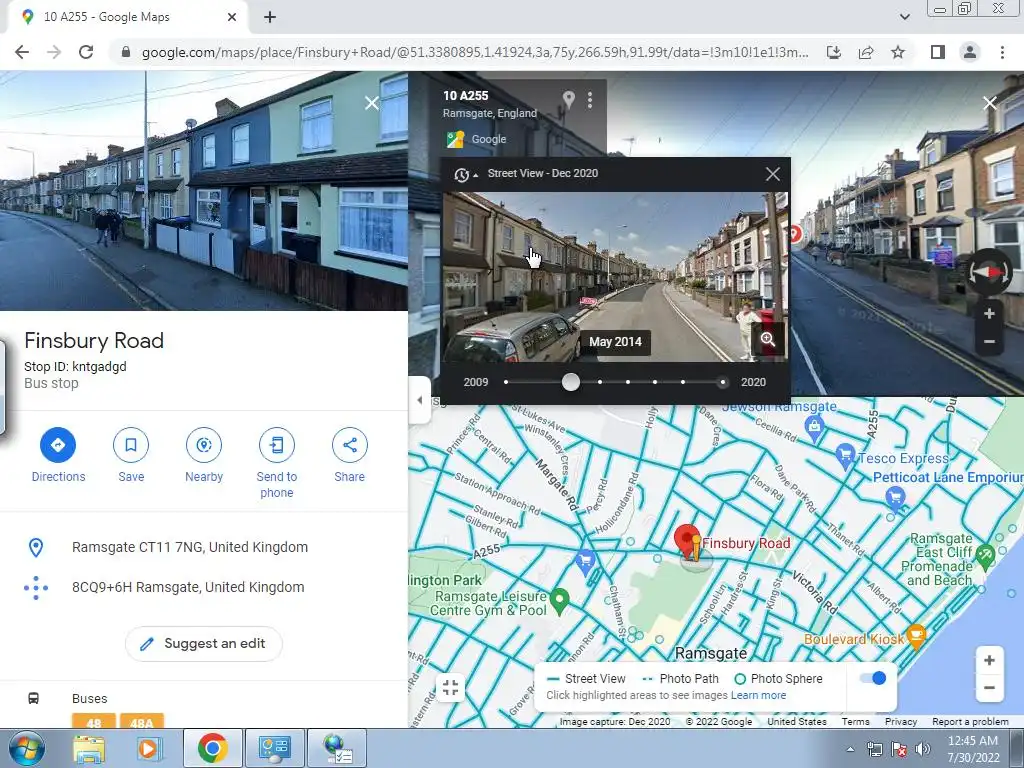The image size is (1024, 768).
Task: Click the install app icon in address bar
Action: [834, 52]
